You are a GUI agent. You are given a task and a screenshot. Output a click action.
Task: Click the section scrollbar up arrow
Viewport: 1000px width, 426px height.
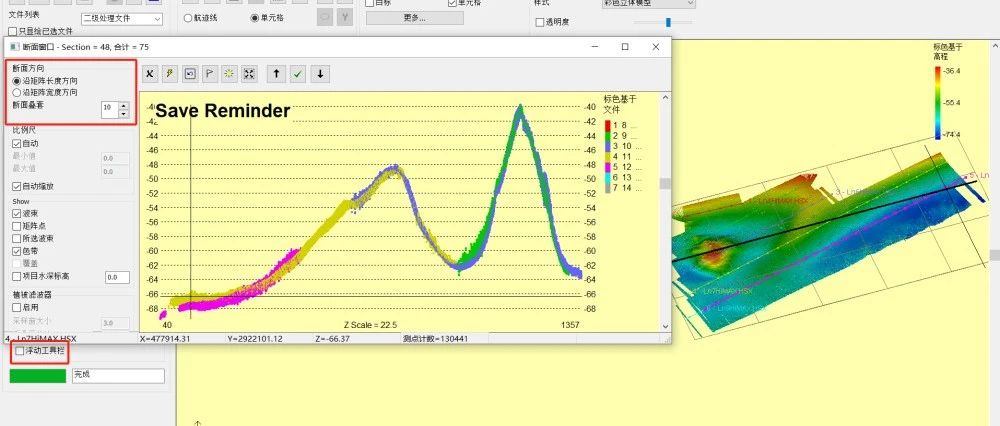point(665,98)
